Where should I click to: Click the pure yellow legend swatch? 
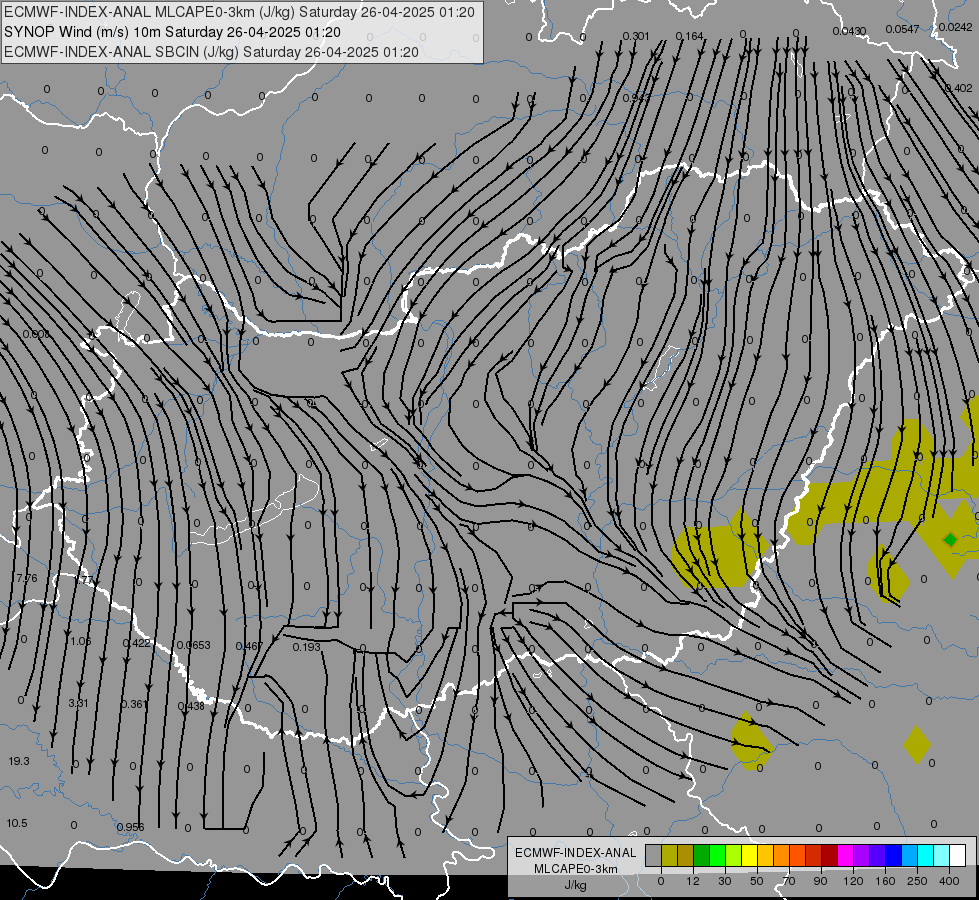click(750, 855)
